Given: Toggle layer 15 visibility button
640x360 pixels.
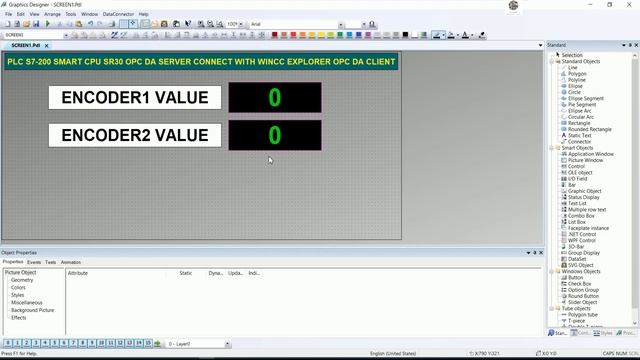Looking at the screenshot, I should [148, 344].
